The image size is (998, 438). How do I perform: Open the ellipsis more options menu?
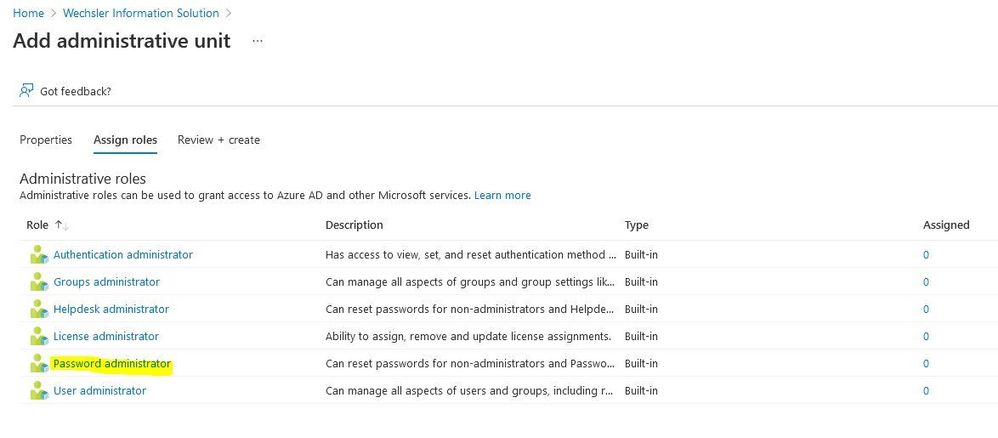click(258, 41)
